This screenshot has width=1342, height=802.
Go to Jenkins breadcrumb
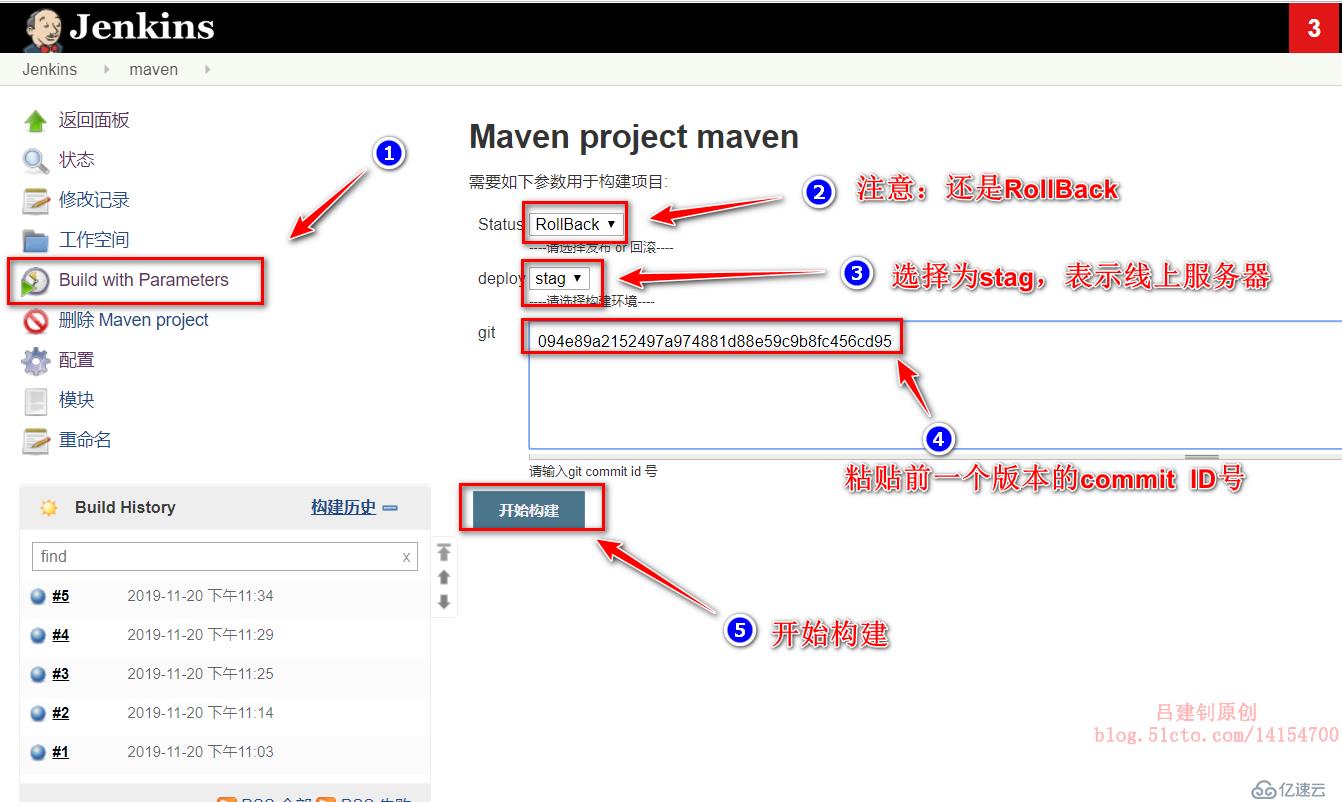[50, 70]
